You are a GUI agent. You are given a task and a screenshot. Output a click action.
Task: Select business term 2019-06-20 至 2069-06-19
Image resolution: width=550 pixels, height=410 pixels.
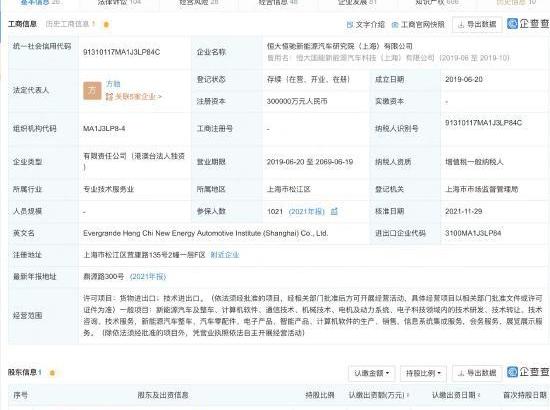pyautogui.click(x=310, y=162)
